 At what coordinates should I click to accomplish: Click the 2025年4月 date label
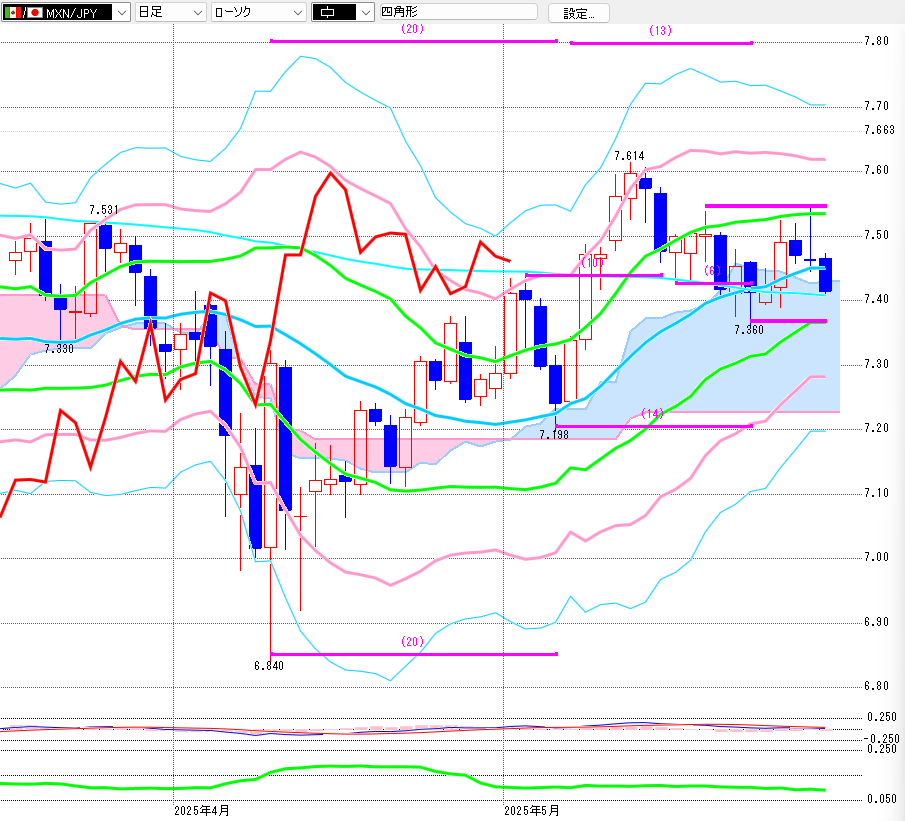pos(201,811)
